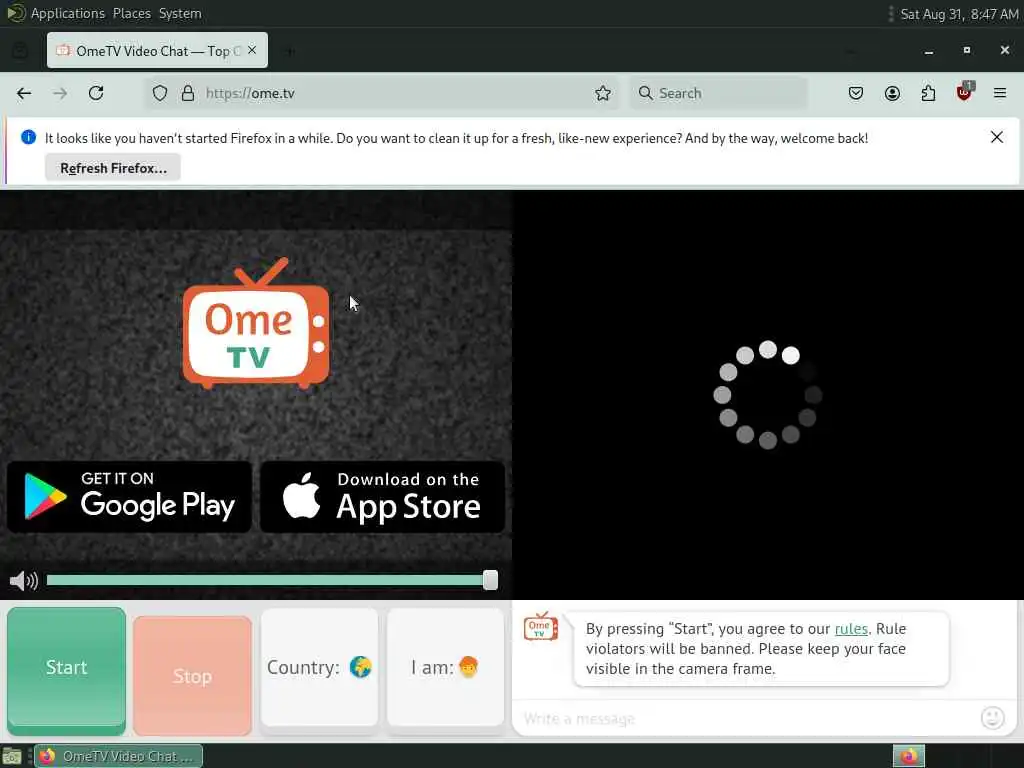Image resolution: width=1024 pixels, height=768 pixels.
Task: Open the Applications menu
Action: click(x=67, y=13)
